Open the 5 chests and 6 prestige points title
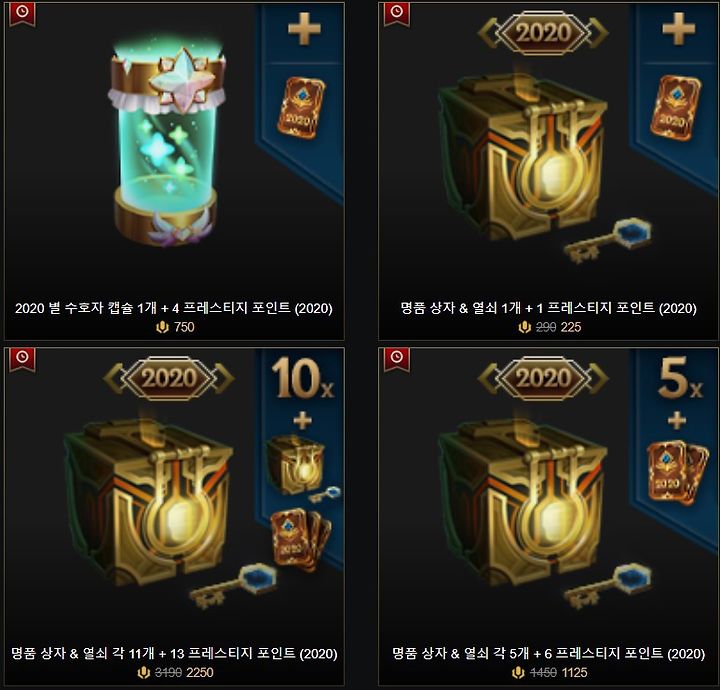Image resolution: width=720 pixels, height=690 pixels. click(x=548, y=653)
